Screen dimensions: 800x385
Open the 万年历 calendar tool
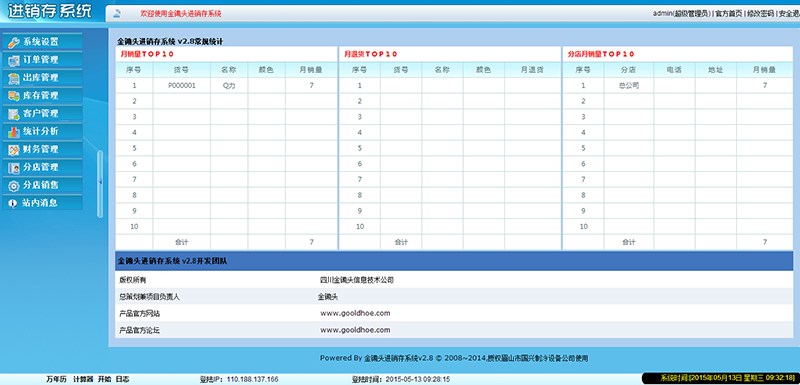point(56,379)
